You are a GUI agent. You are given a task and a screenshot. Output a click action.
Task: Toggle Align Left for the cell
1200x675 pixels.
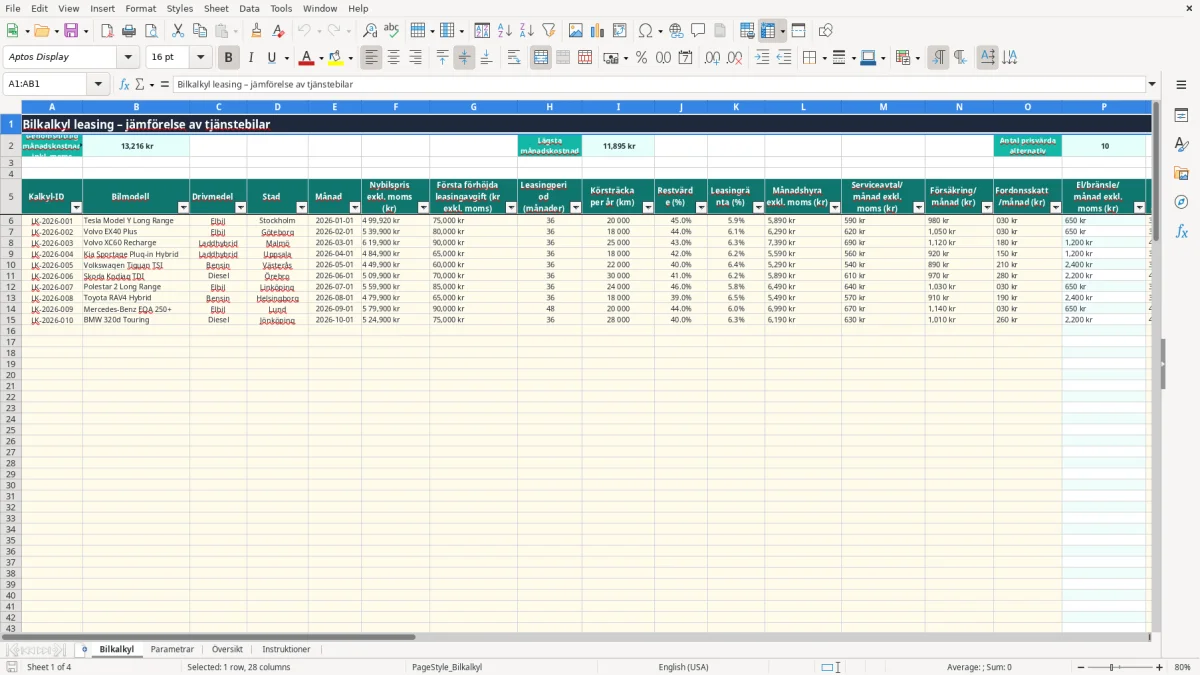tap(372, 58)
